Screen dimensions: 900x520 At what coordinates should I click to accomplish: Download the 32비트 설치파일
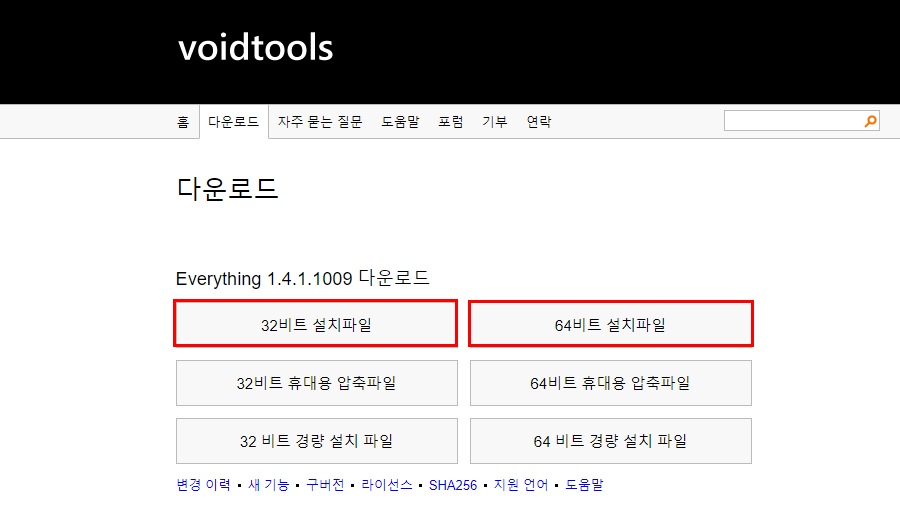click(x=316, y=324)
